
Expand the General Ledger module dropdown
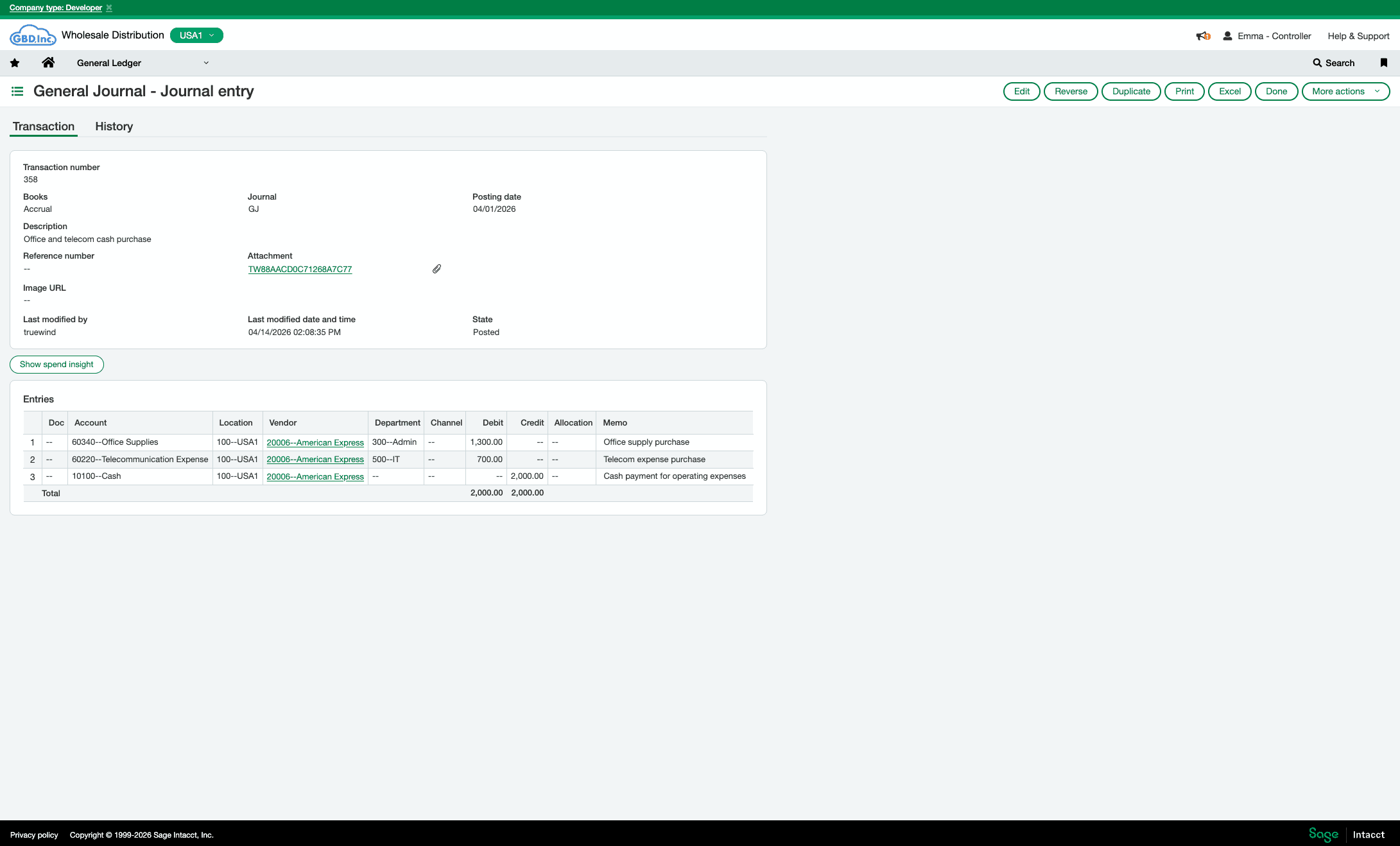pyautogui.click(x=205, y=62)
